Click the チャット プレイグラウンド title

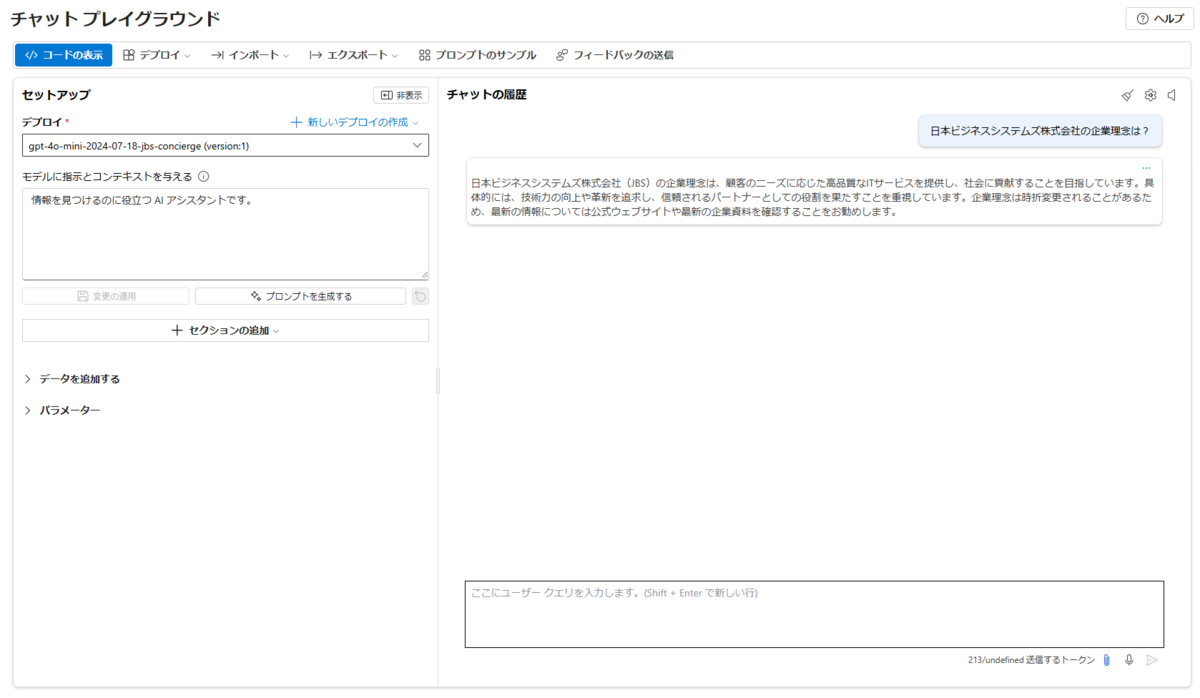[x=115, y=19]
